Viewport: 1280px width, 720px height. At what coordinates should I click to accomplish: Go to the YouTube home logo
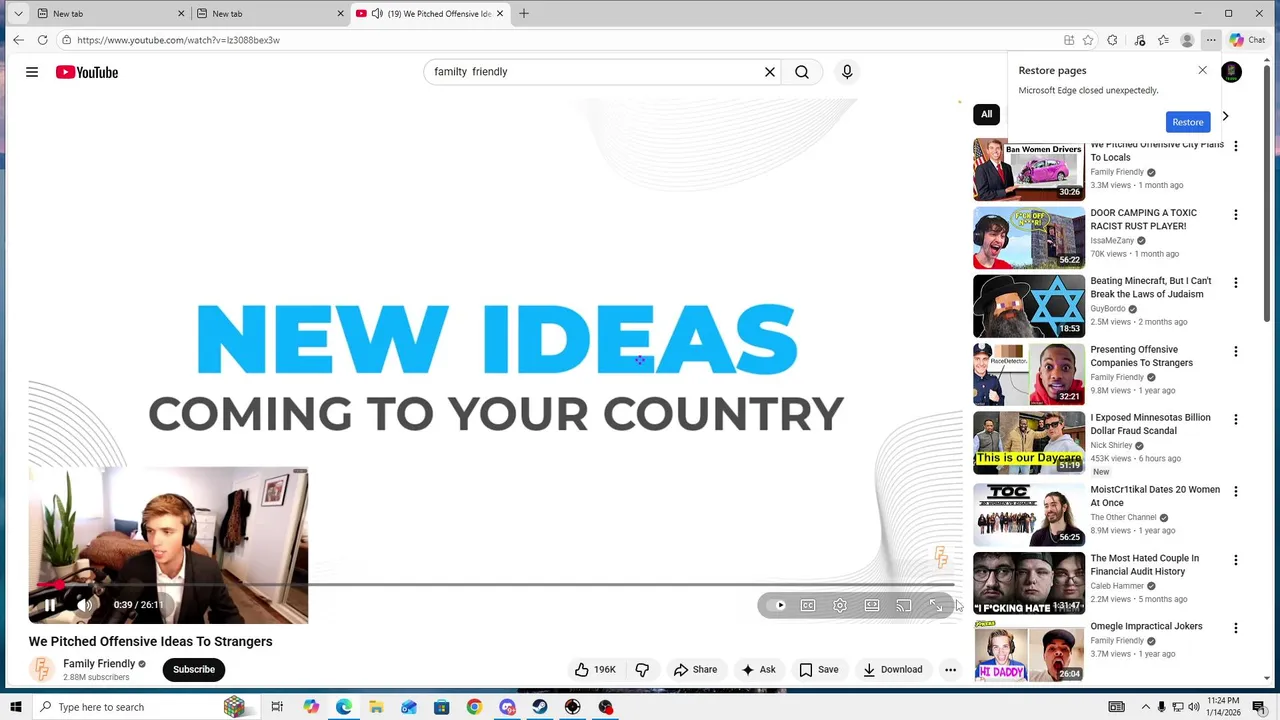87,72
